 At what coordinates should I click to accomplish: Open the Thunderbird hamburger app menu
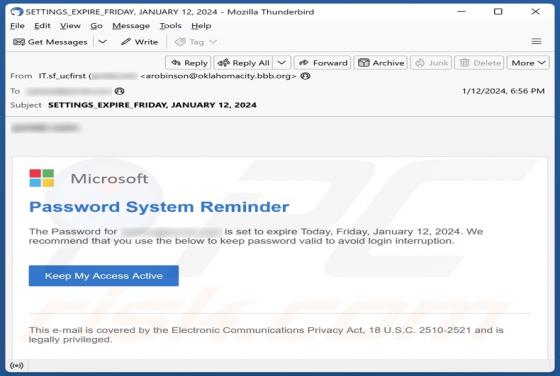point(536,42)
